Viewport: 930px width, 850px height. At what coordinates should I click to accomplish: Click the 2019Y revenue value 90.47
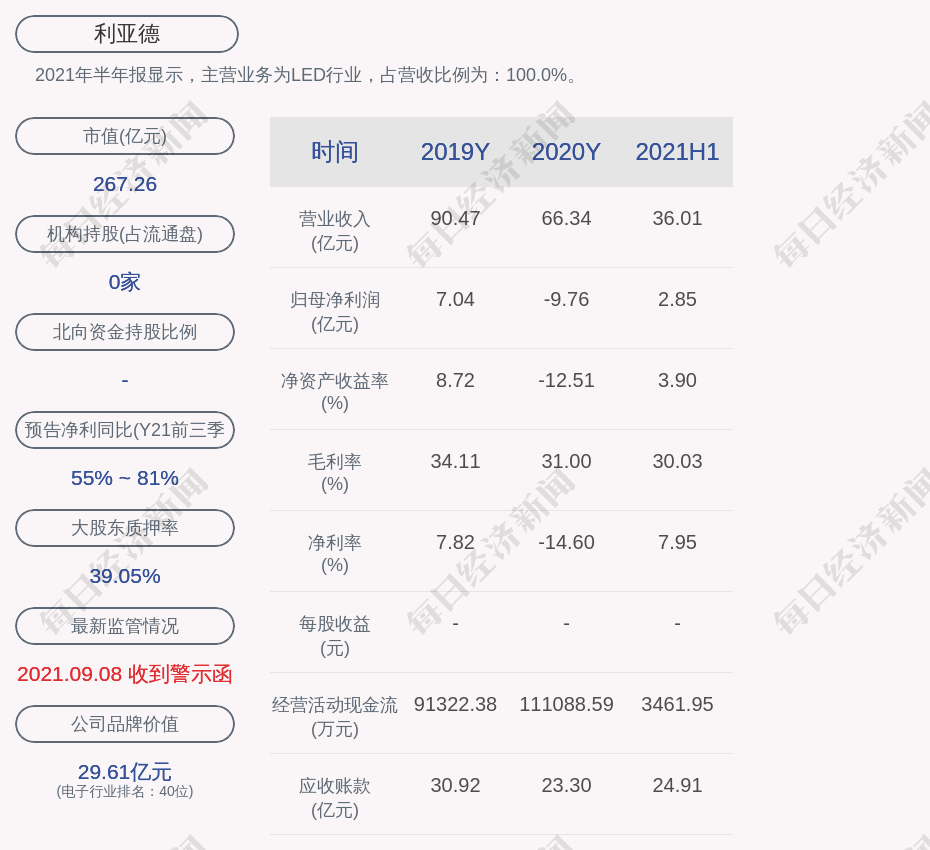pyautogui.click(x=456, y=218)
